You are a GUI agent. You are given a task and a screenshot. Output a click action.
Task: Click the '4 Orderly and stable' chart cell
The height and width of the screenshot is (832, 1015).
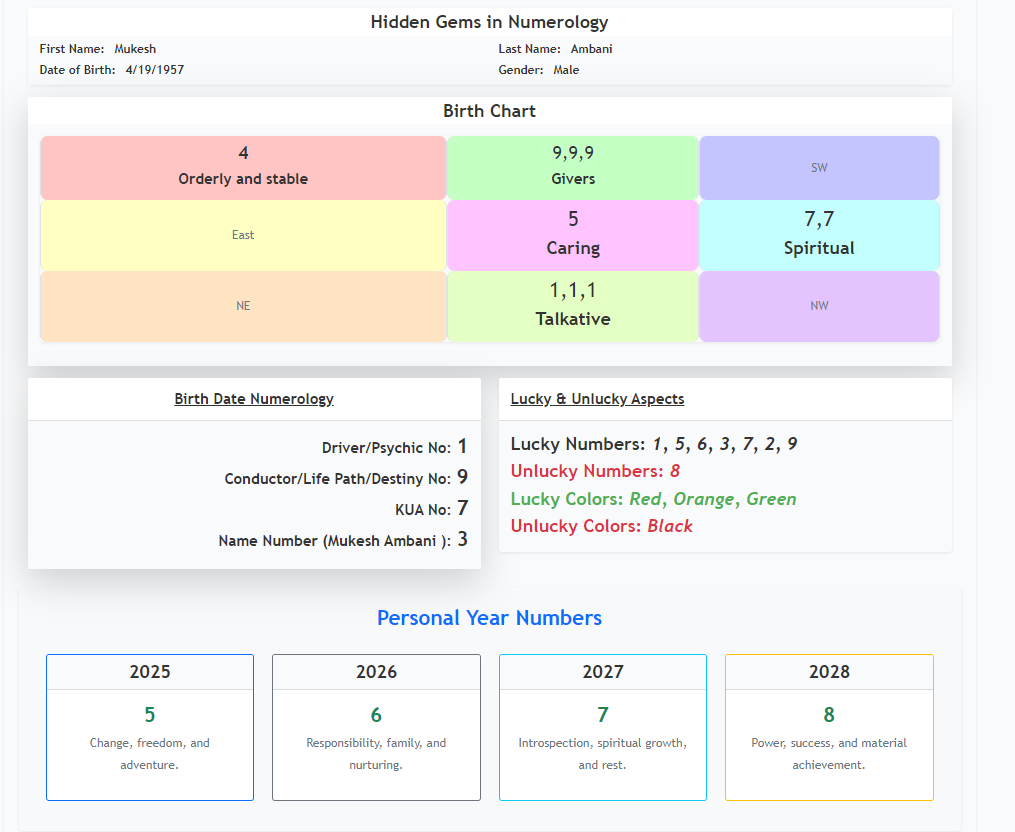point(243,168)
